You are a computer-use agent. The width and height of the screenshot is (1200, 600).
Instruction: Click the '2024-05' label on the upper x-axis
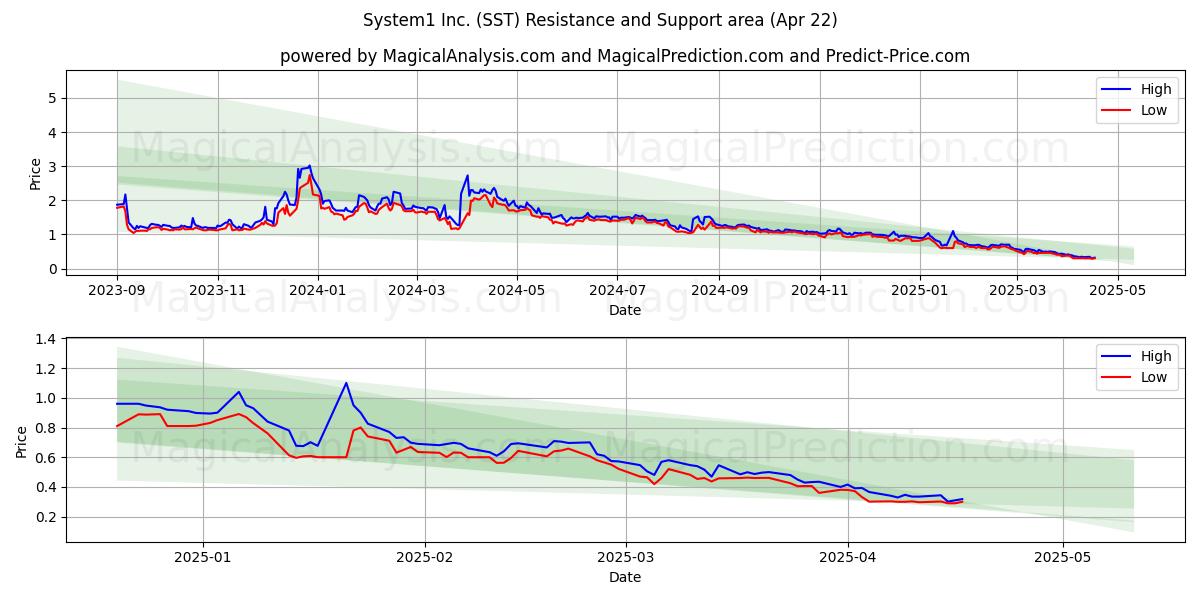tap(517, 290)
